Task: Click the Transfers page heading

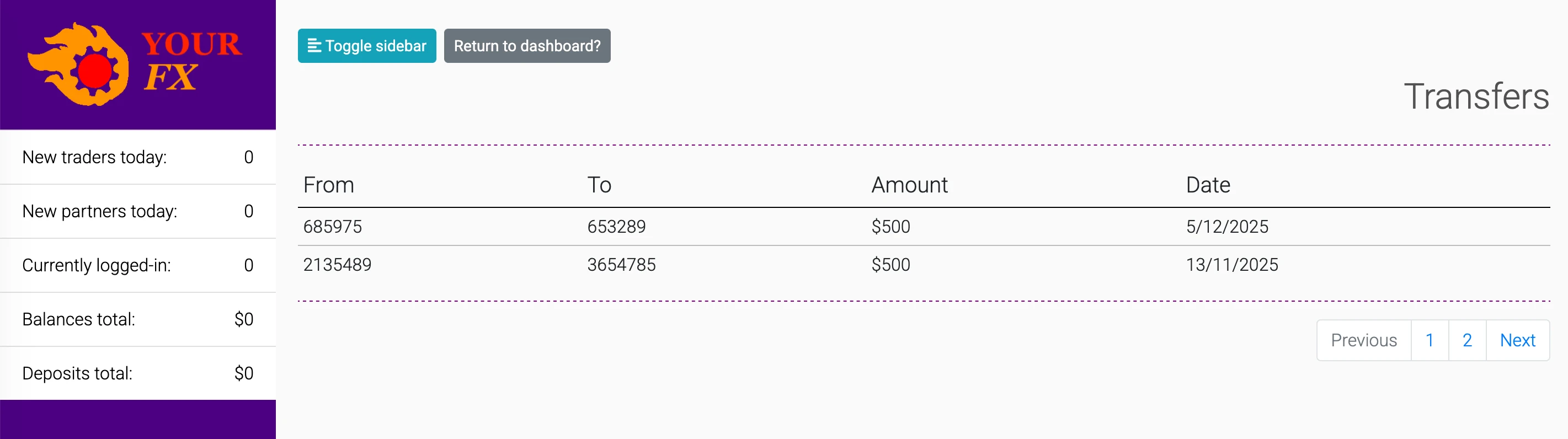Action: (x=1475, y=97)
